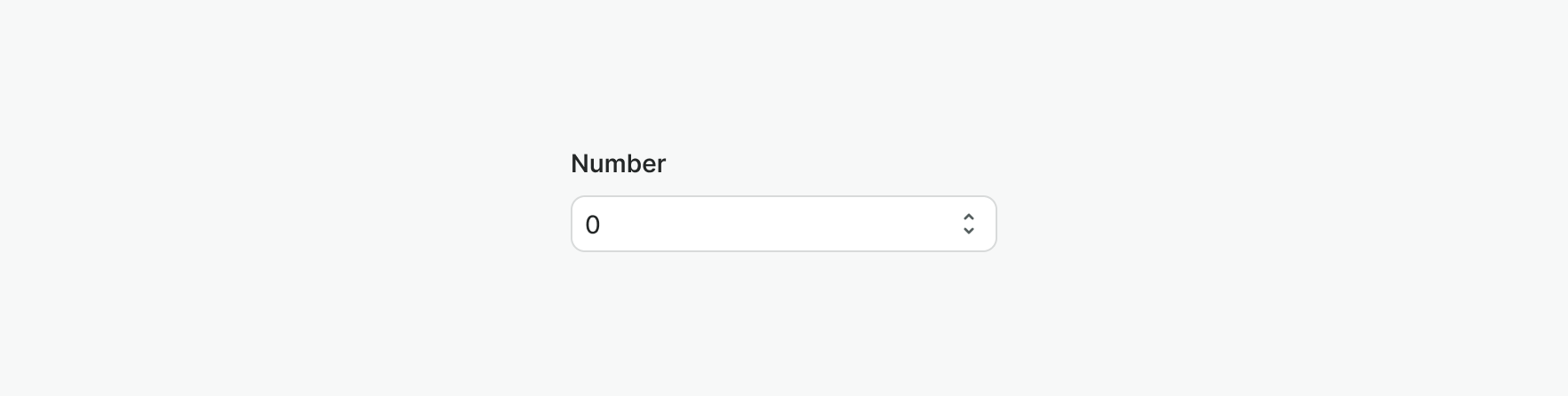
Task: Click the up chevron in the Number field
Action: point(969,217)
